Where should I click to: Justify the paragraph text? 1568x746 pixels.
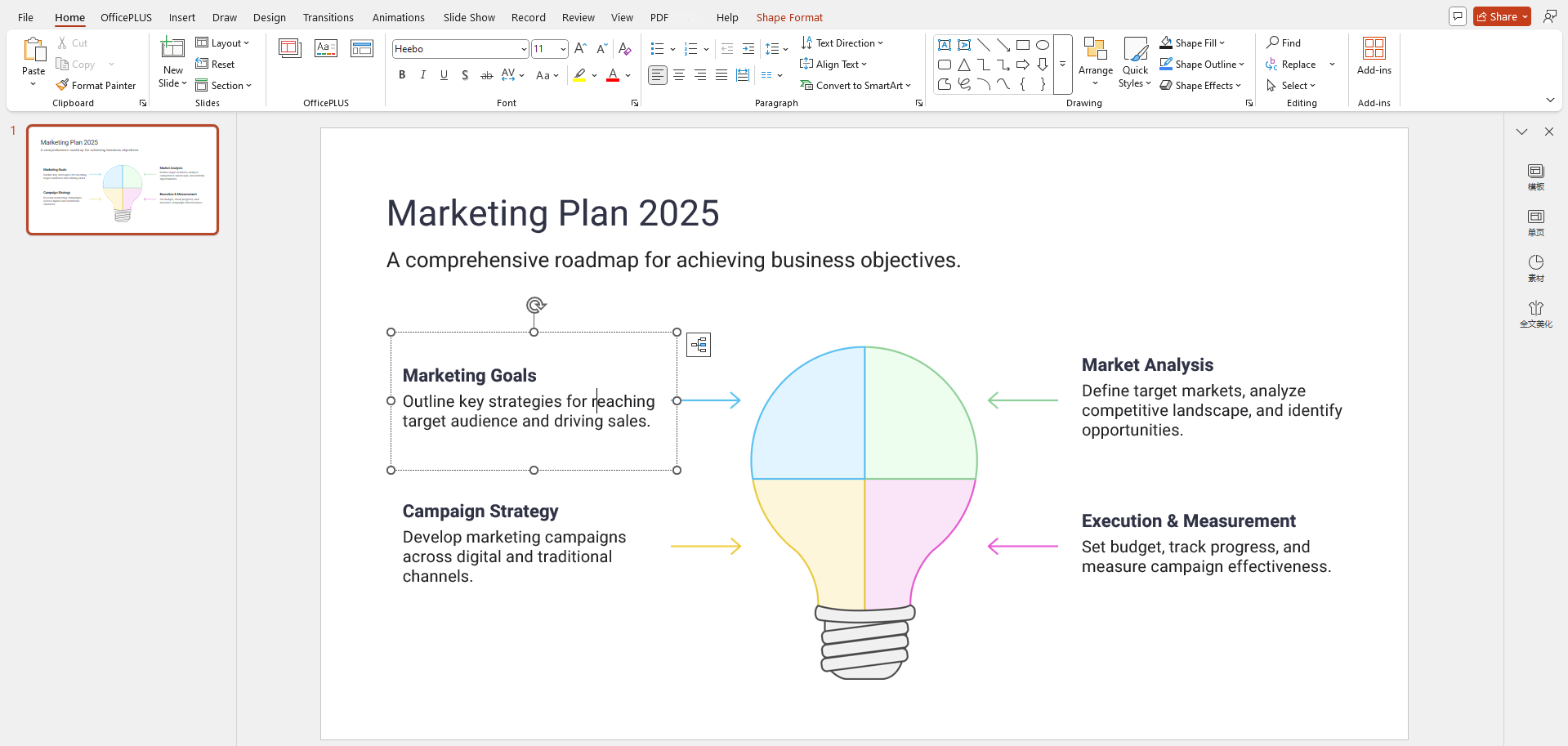click(721, 75)
